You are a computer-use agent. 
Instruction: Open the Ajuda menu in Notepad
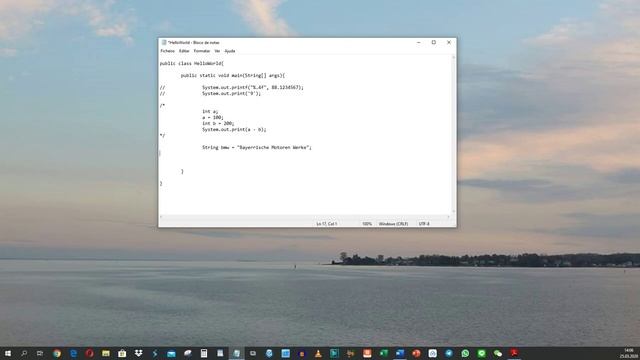[230, 51]
